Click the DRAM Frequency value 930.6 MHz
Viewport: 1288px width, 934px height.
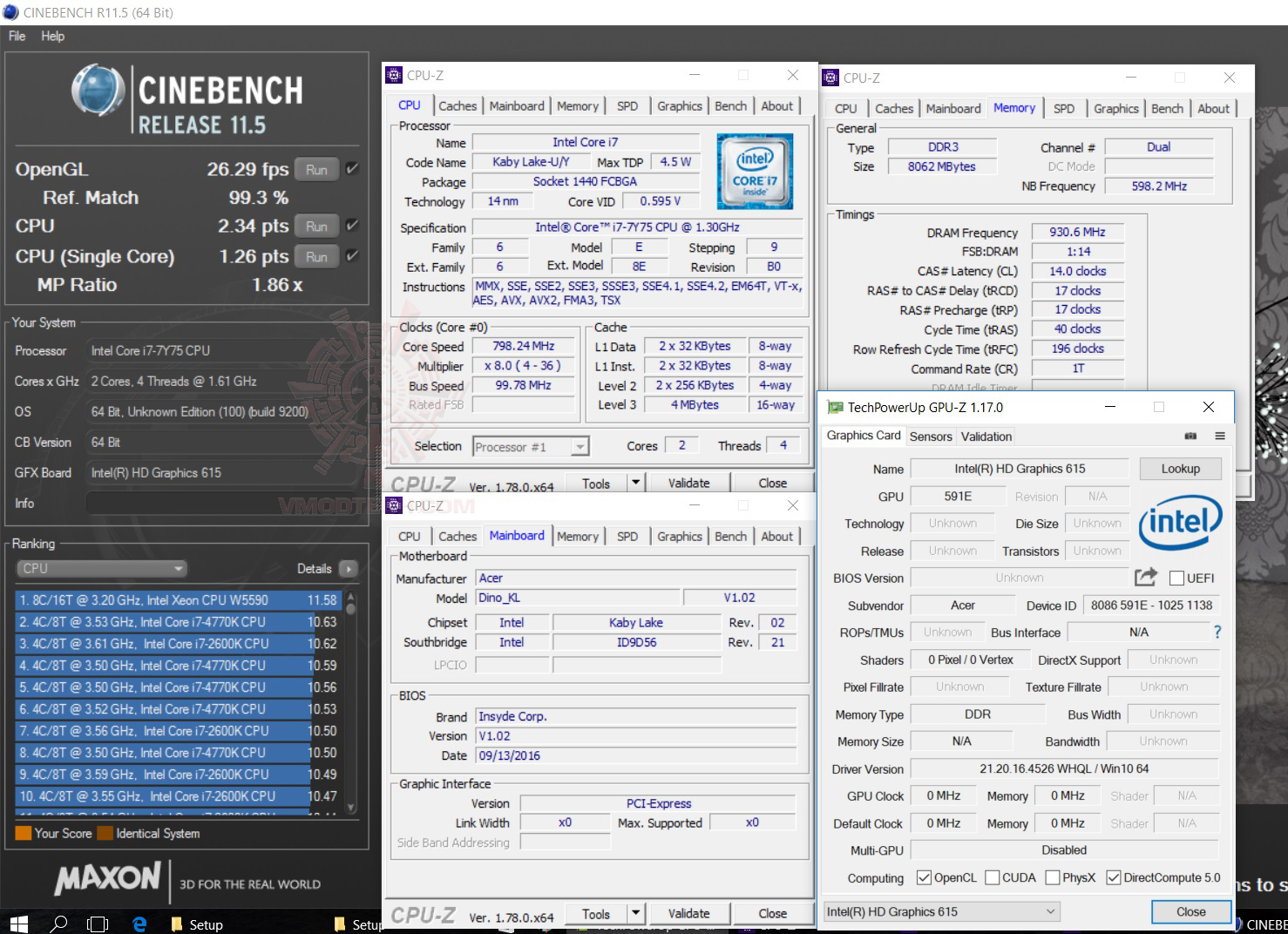pos(1077,233)
